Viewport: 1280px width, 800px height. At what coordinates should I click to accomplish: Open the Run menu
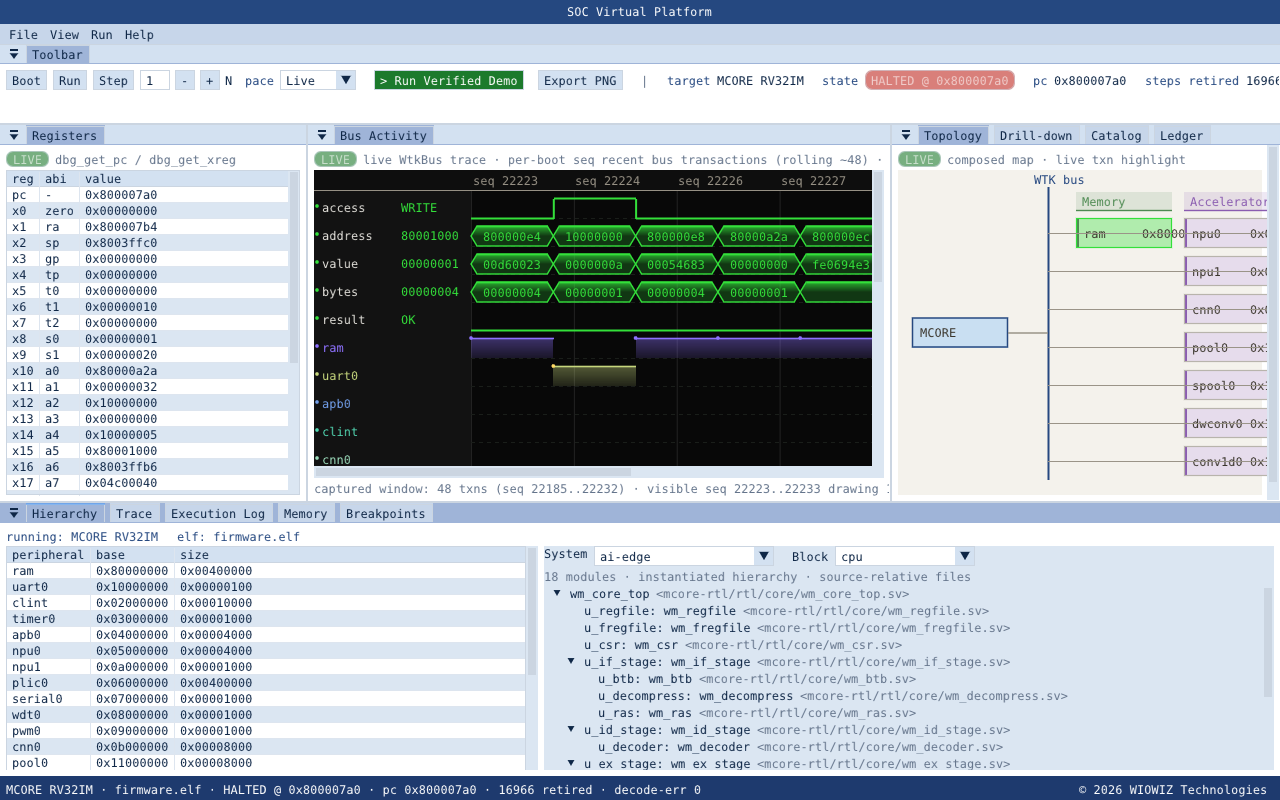(x=101, y=35)
